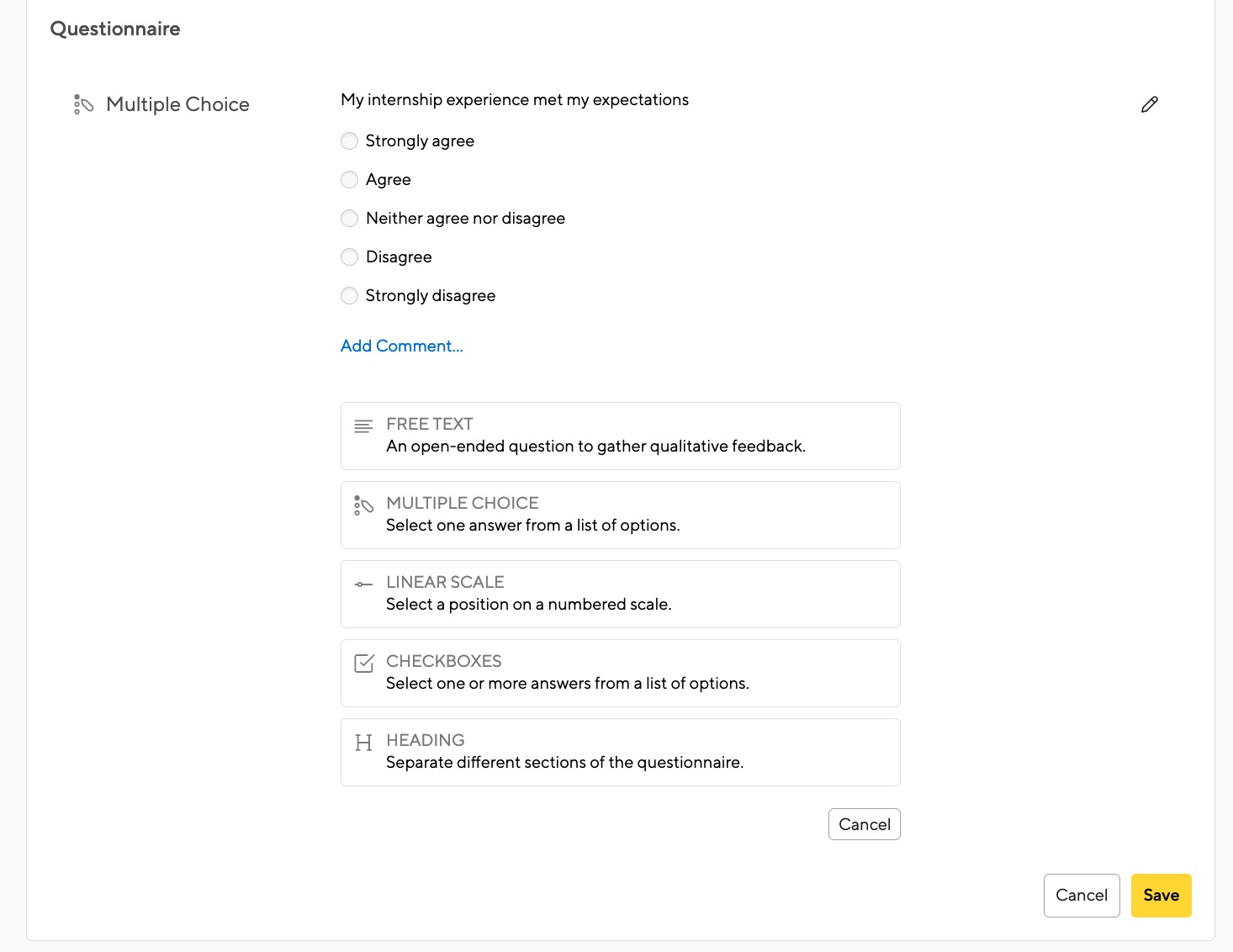The height and width of the screenshot is (952, 1233).
Task: Save the questionnaire changes
Action: point(1161,895)
